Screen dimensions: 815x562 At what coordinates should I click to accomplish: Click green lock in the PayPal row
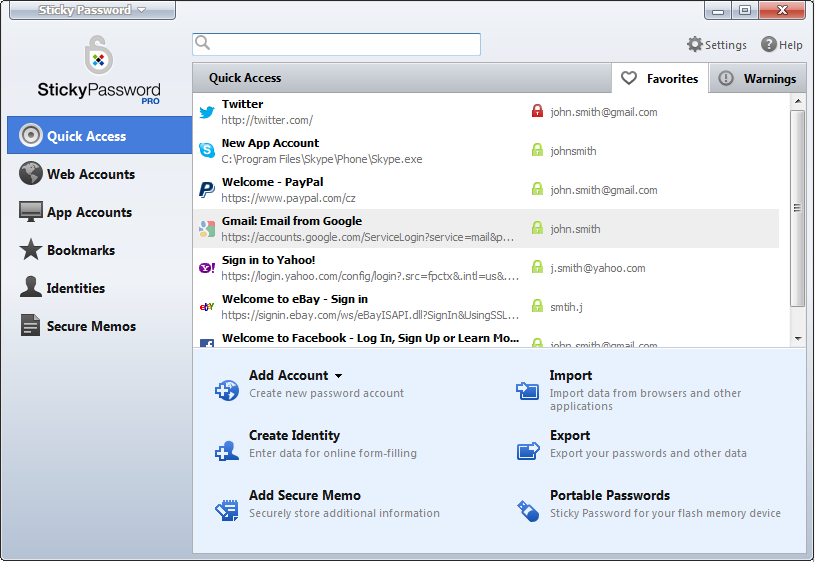[537, 189]
